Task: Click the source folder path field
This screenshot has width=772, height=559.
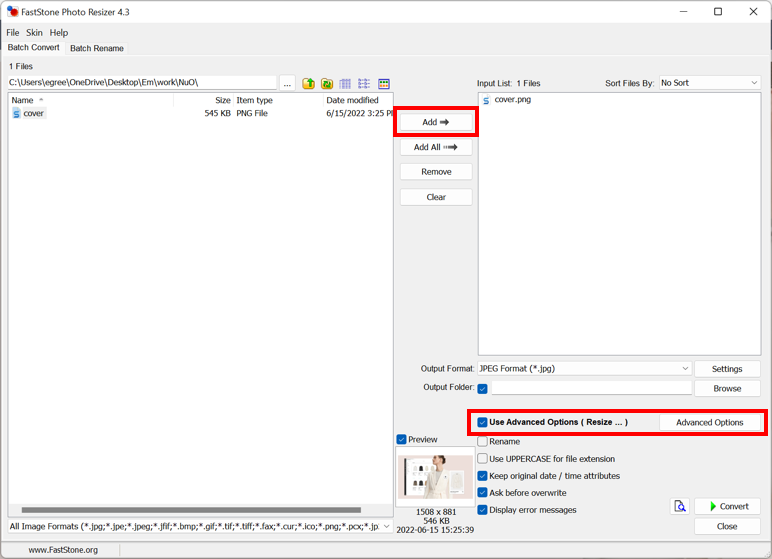Action: click(x=142, y=83)
